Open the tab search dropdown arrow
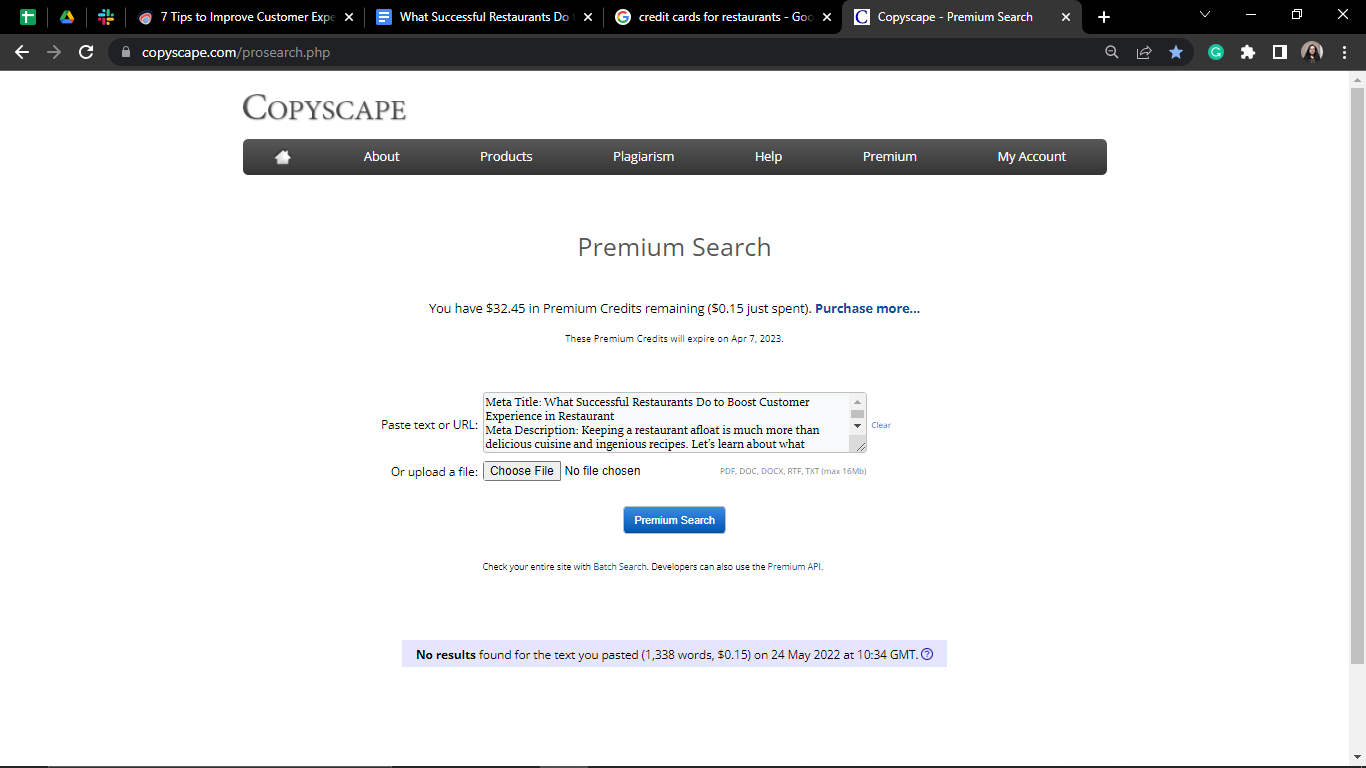 click(x=1205, y=14)
